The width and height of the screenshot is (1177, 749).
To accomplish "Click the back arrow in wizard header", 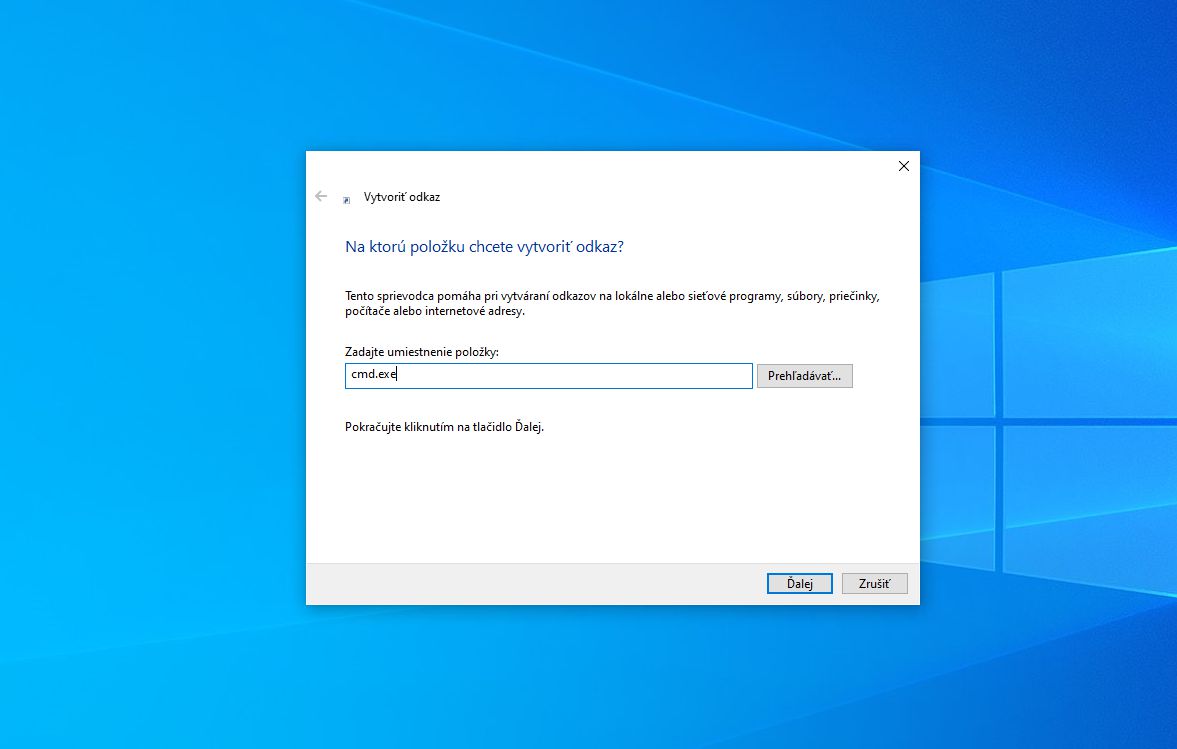I will pyautogui.click(x=321, y=197).
